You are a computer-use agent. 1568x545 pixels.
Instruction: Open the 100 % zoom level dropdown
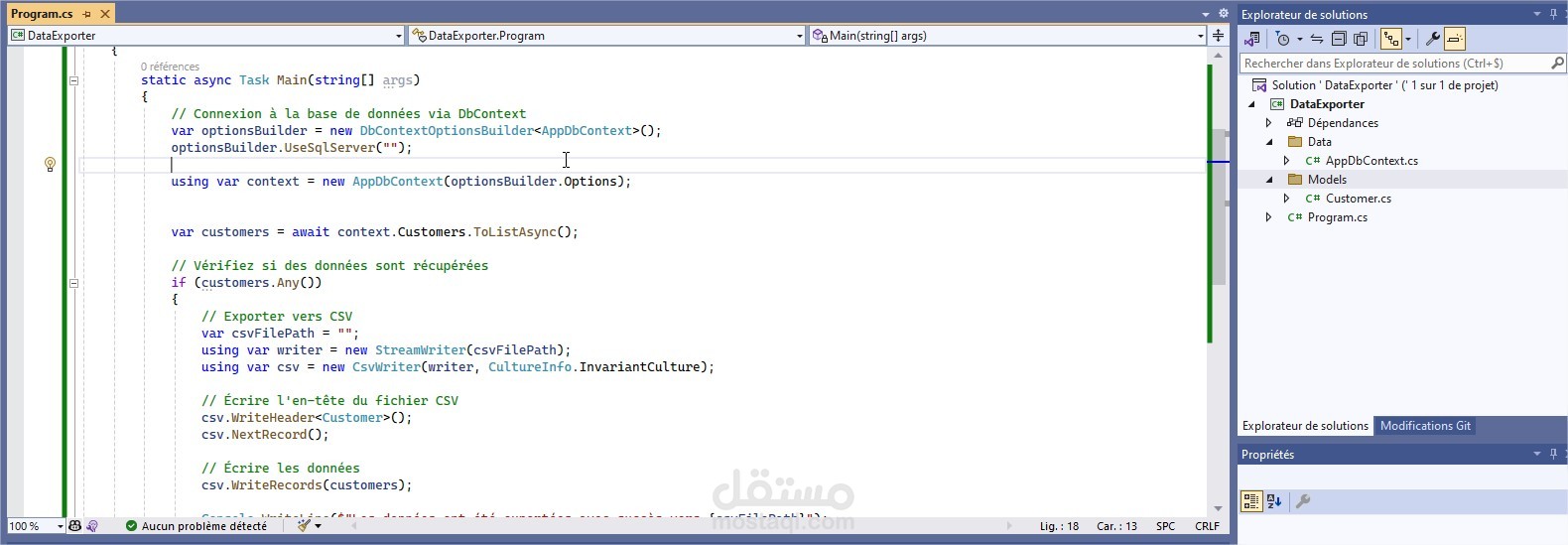[61, 526]
